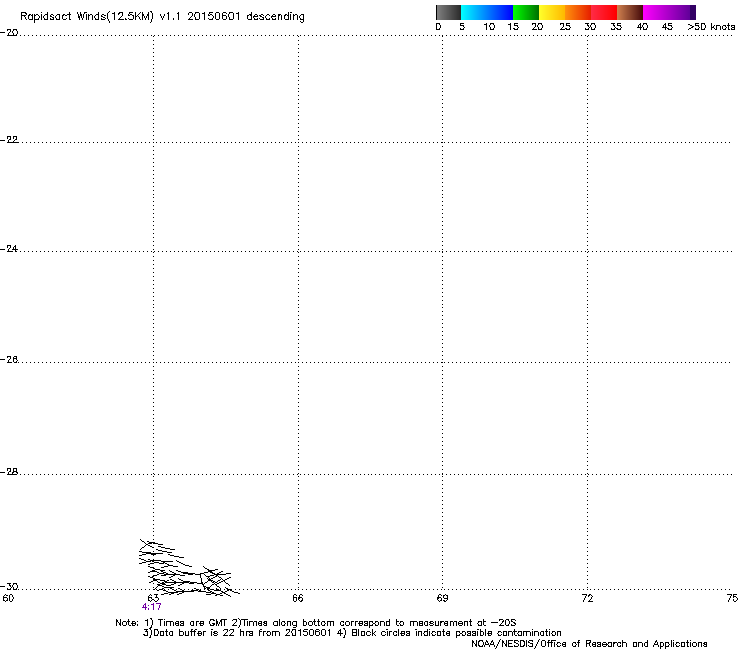Click the orange 25-30 knots color band
740x650 pixels.
click(x=578, y=12)
